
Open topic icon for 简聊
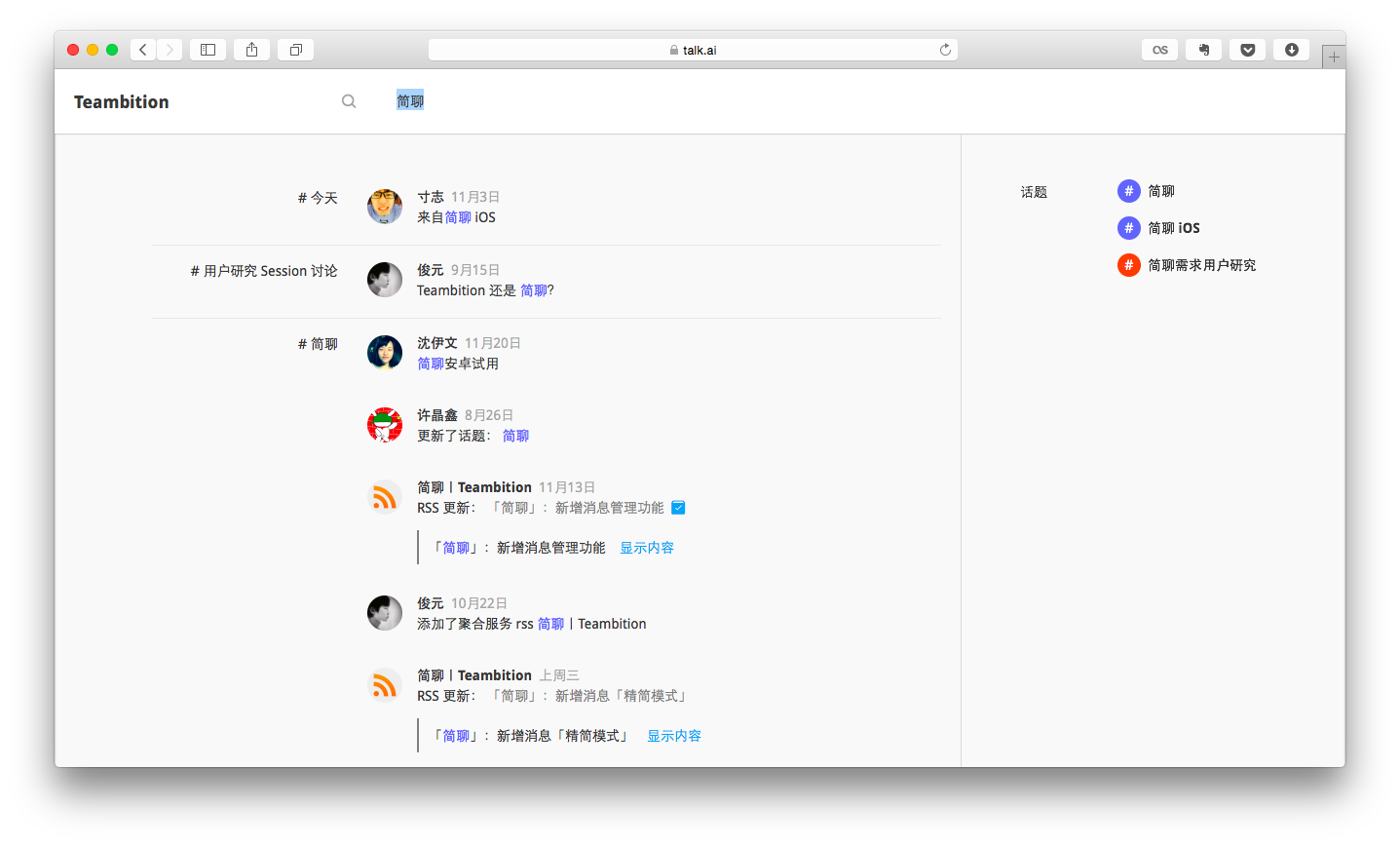coord(1129,191)
